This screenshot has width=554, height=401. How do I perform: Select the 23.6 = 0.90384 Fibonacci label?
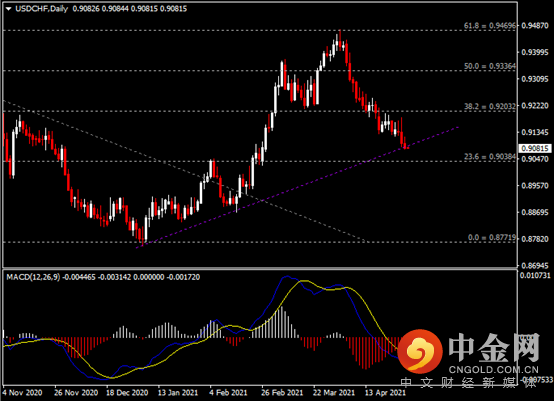[490, 157]
